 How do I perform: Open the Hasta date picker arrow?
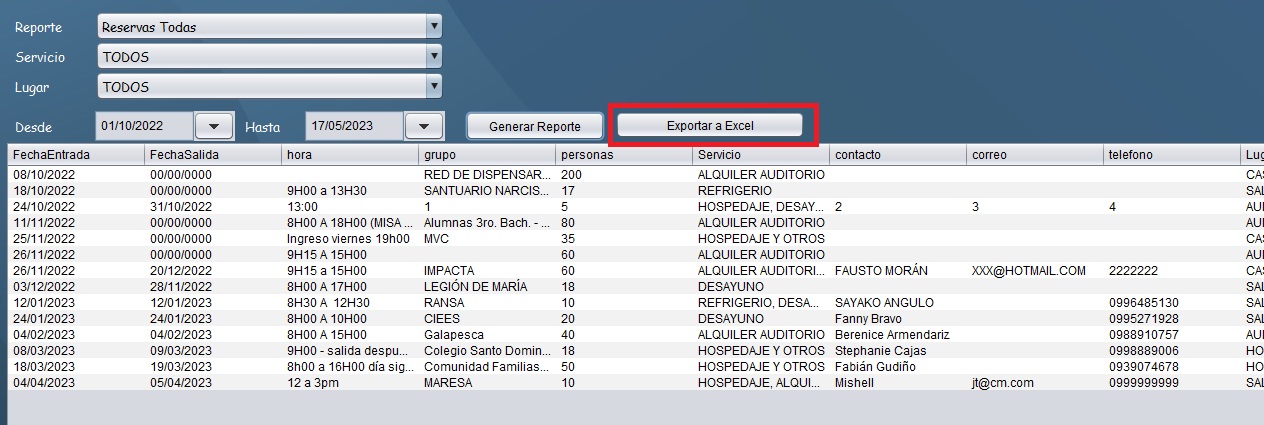click(x=423, y=126)
